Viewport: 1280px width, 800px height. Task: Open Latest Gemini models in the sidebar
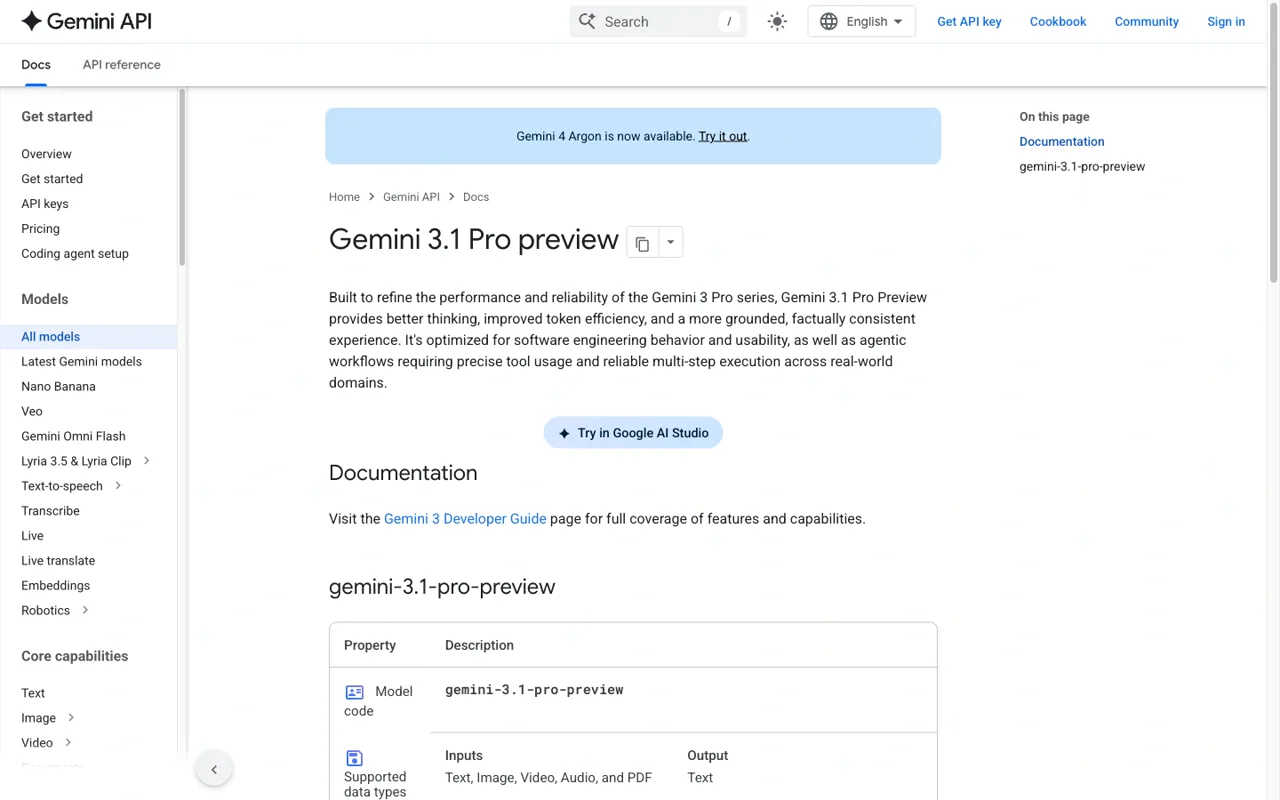(x=81, y=362)
